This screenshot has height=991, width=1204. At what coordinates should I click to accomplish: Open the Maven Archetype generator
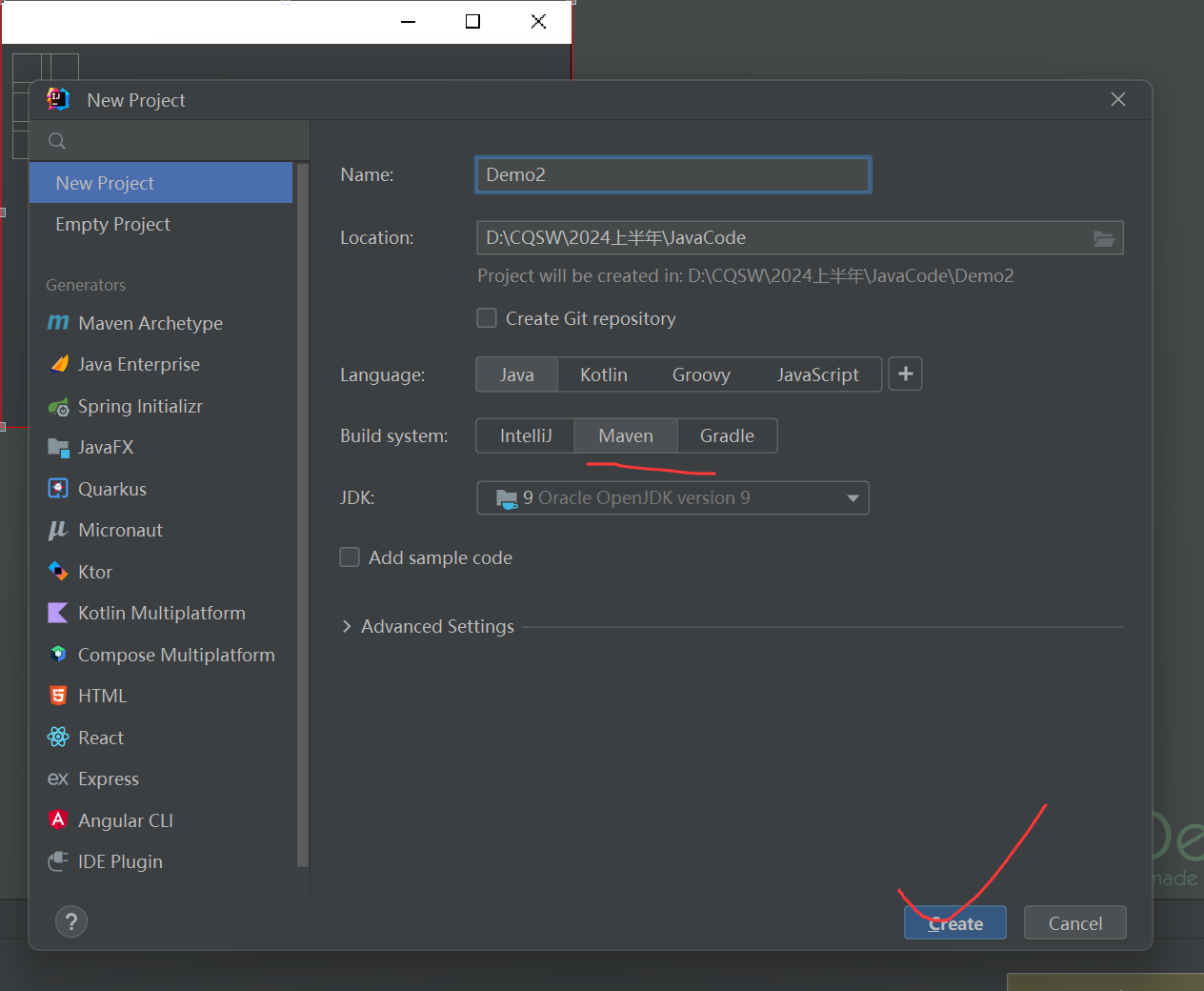pyautogui.click(x=150, y=323)
